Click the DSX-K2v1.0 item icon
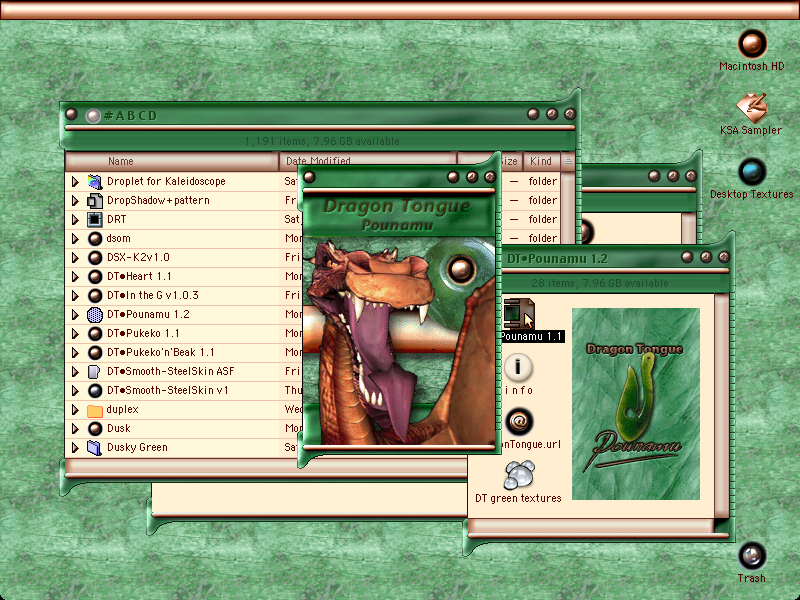This screenshot has height=600, width=800. pyautogui.click(x=95, y=258)
